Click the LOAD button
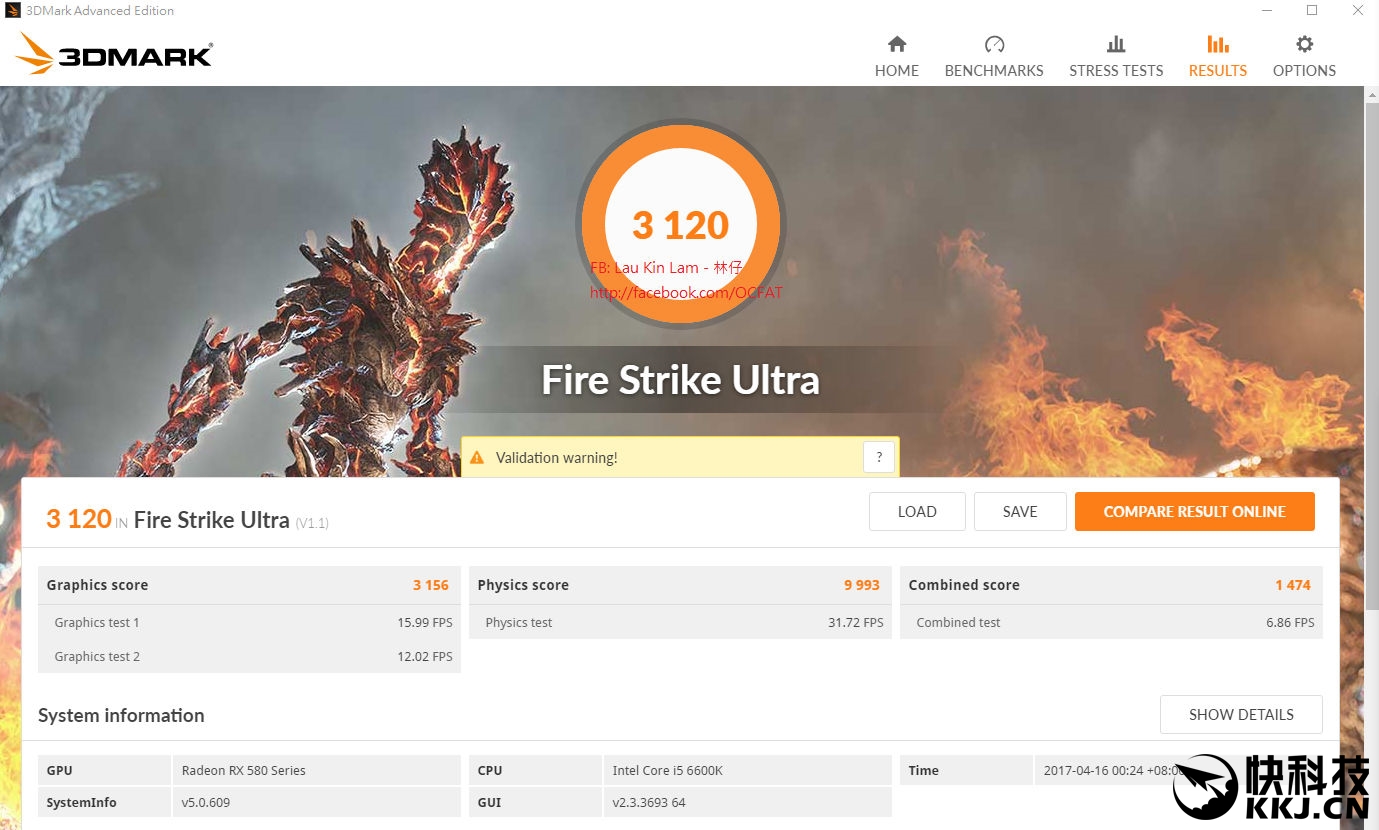Viewport: 1379px width, 830px height. [917, 511]
